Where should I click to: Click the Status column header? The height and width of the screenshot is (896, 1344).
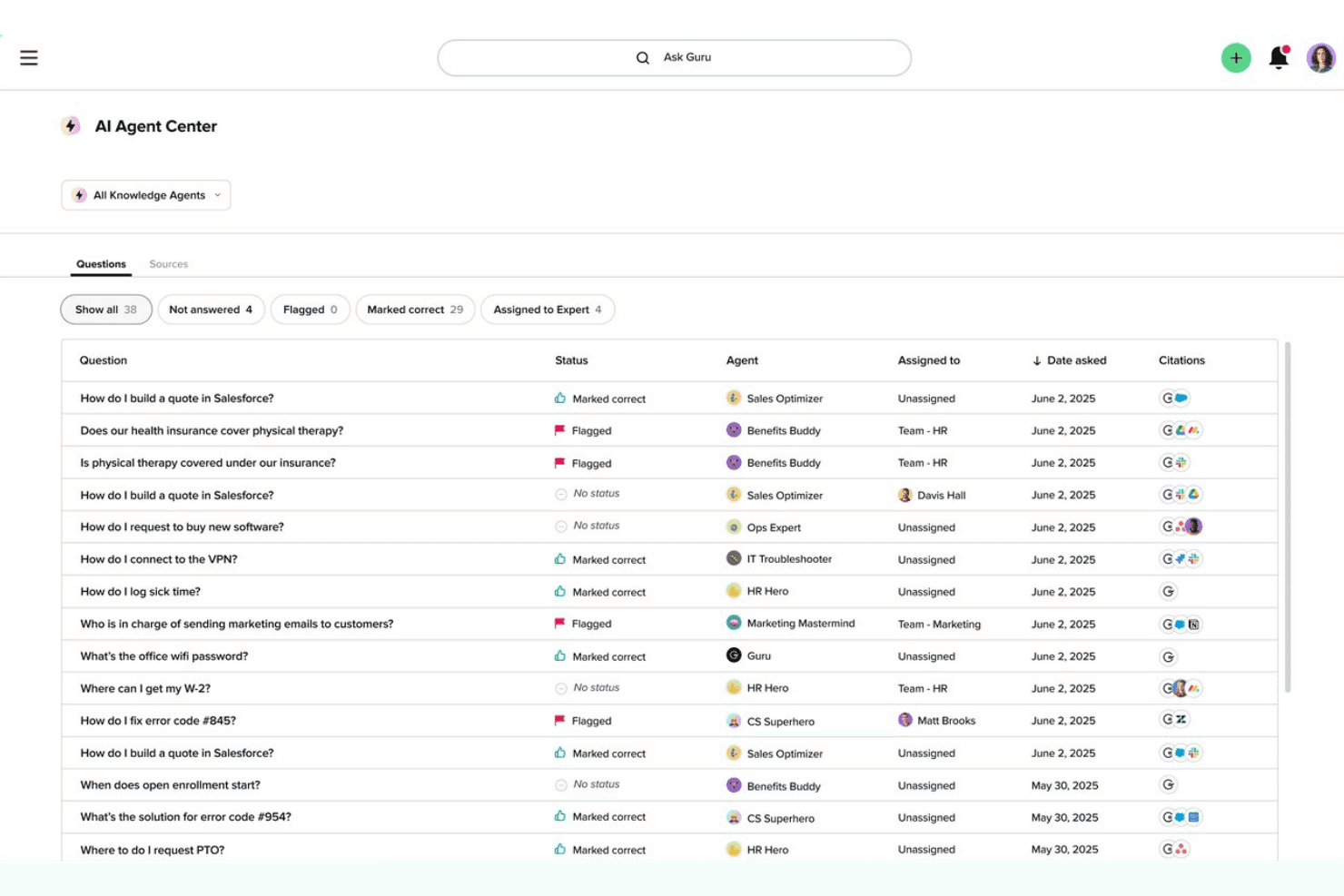tap(571, 360)
